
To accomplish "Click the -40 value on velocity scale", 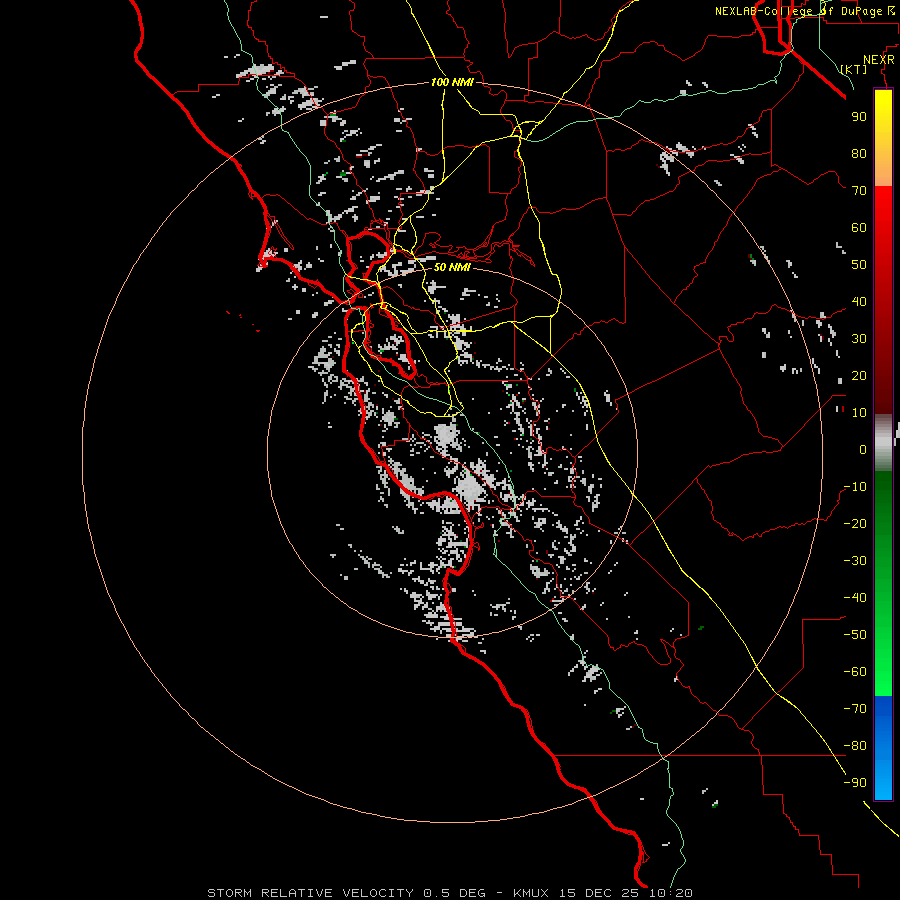I will 855,598.
